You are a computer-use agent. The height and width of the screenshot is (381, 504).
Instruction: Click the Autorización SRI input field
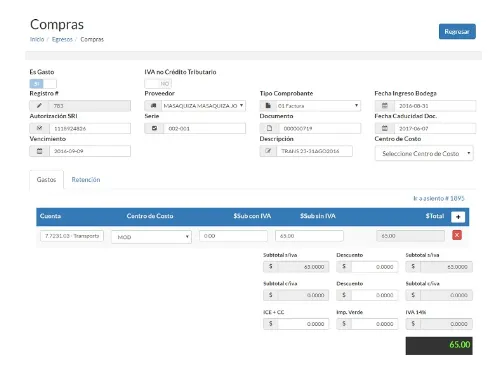tap(90, 128)
